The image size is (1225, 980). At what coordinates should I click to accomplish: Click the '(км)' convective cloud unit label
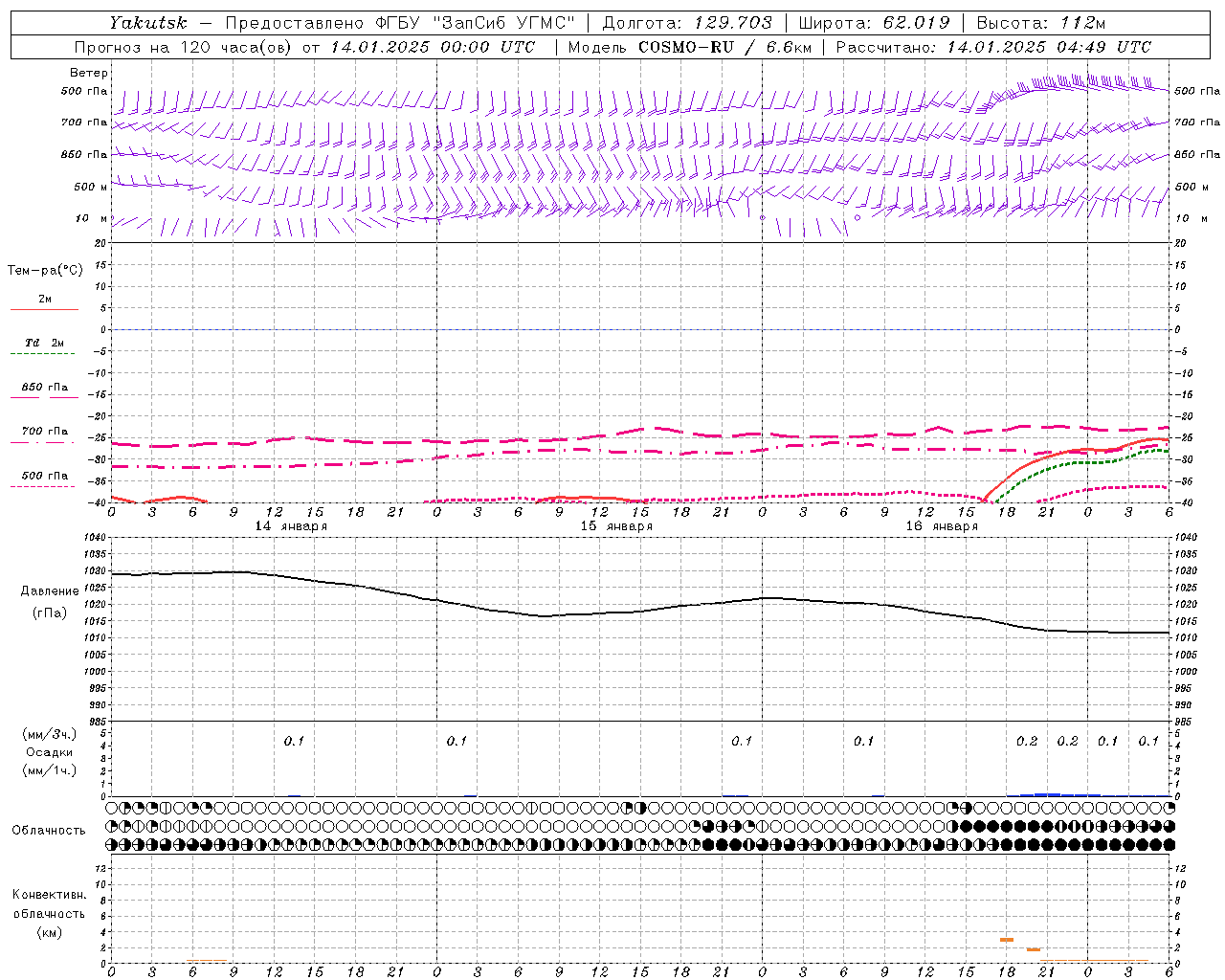[x=50, y=932]
